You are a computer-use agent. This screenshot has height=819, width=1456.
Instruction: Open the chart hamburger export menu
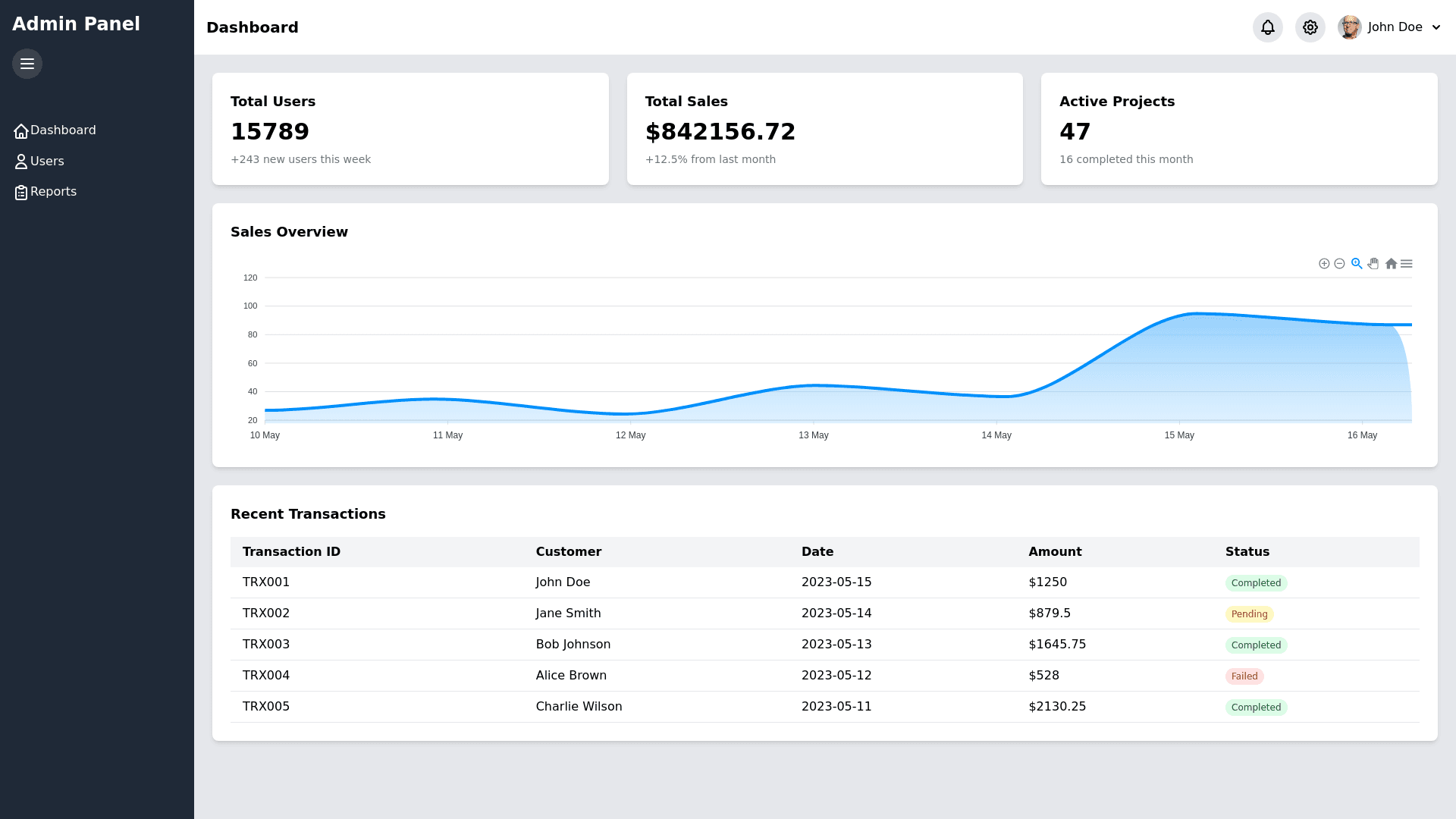point(1407,264)
